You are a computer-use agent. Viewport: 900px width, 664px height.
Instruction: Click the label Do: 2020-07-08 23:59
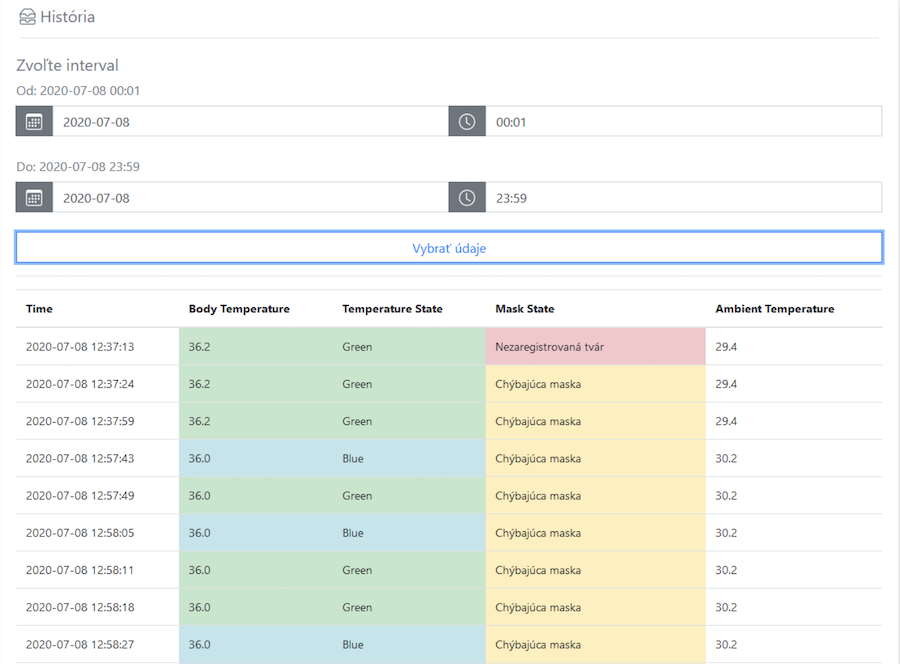click(78, 167)
